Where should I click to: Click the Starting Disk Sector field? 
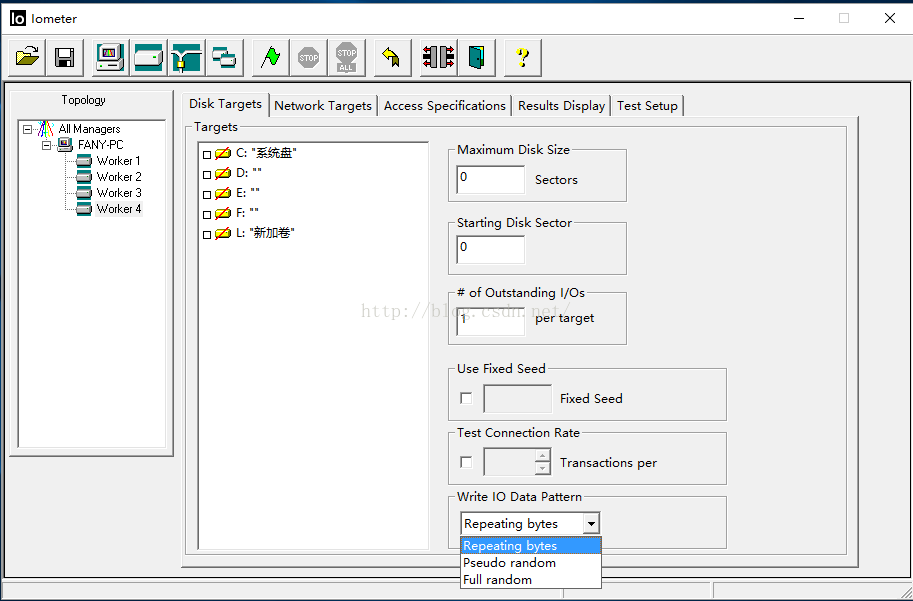[491, 249]
